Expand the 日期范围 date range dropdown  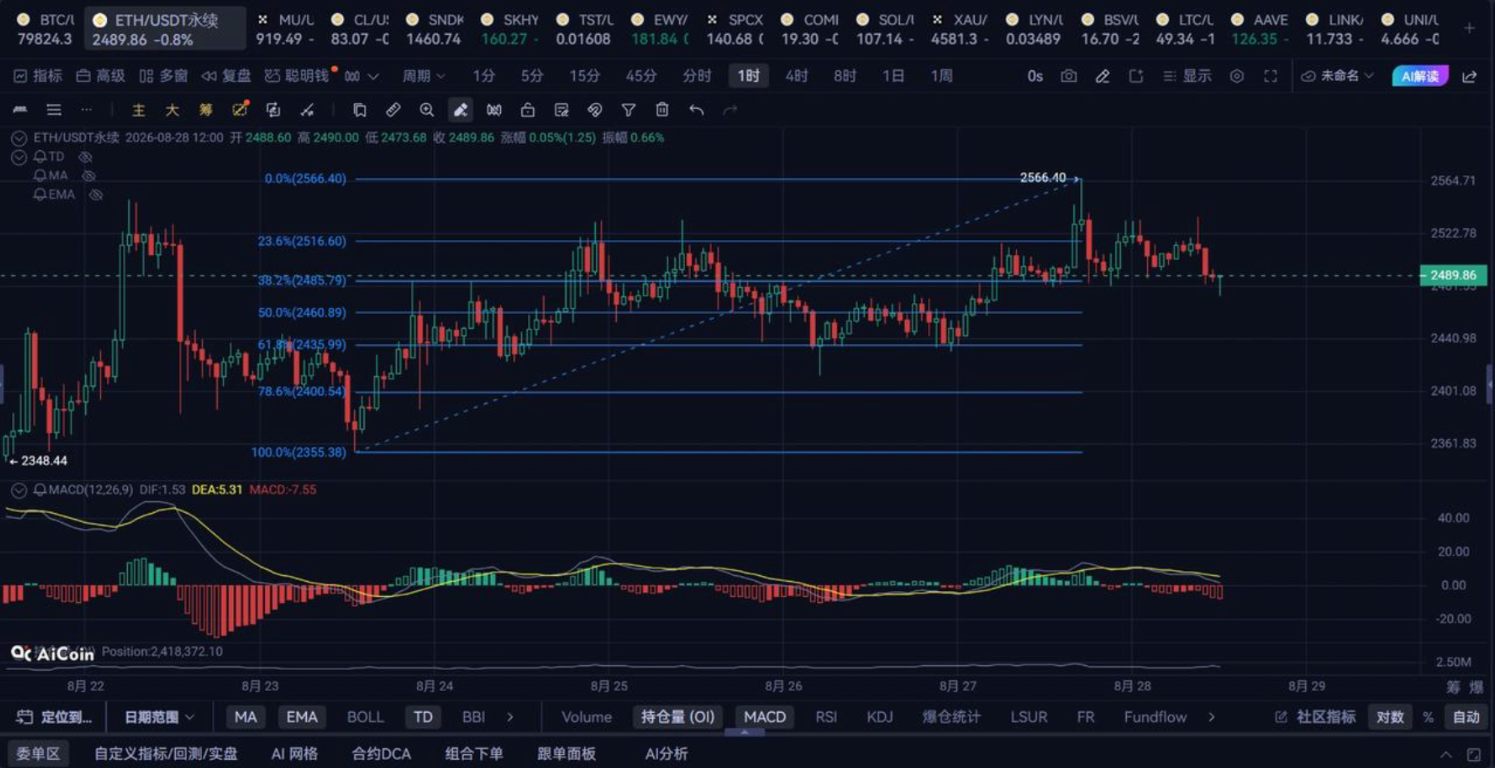coord(159,717)
